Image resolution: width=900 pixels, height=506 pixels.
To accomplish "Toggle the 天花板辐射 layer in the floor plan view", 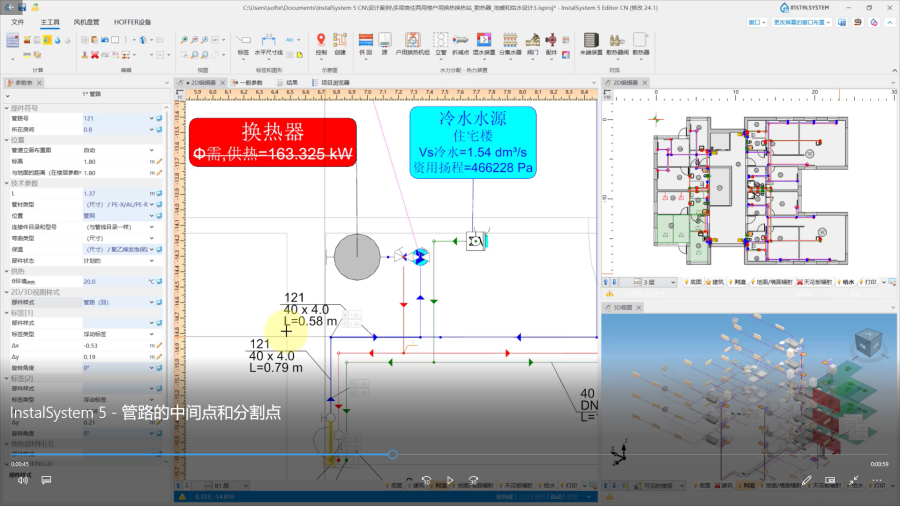I will coord(815,282).
